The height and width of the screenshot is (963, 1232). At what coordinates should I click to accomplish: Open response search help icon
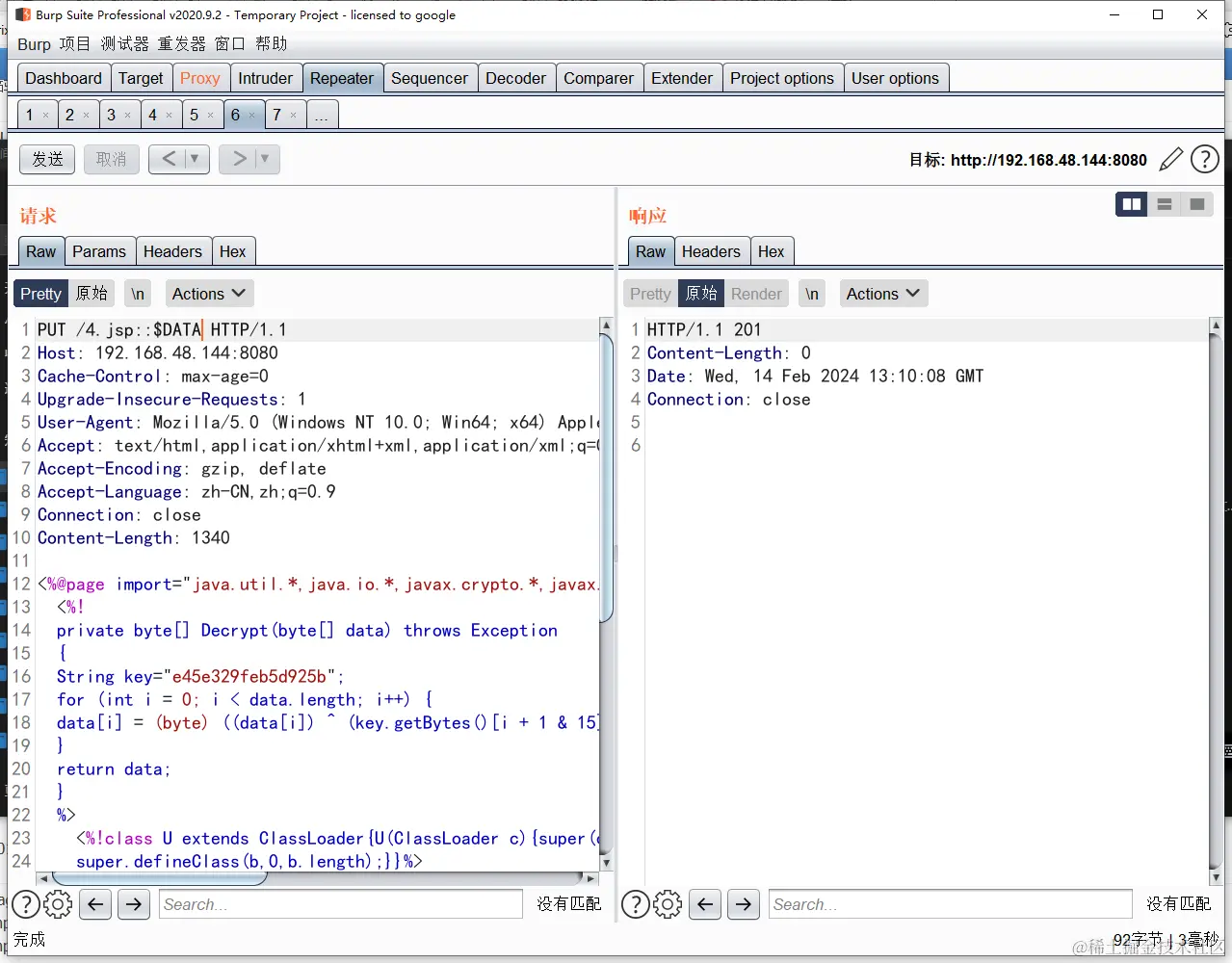click(636, 904)
